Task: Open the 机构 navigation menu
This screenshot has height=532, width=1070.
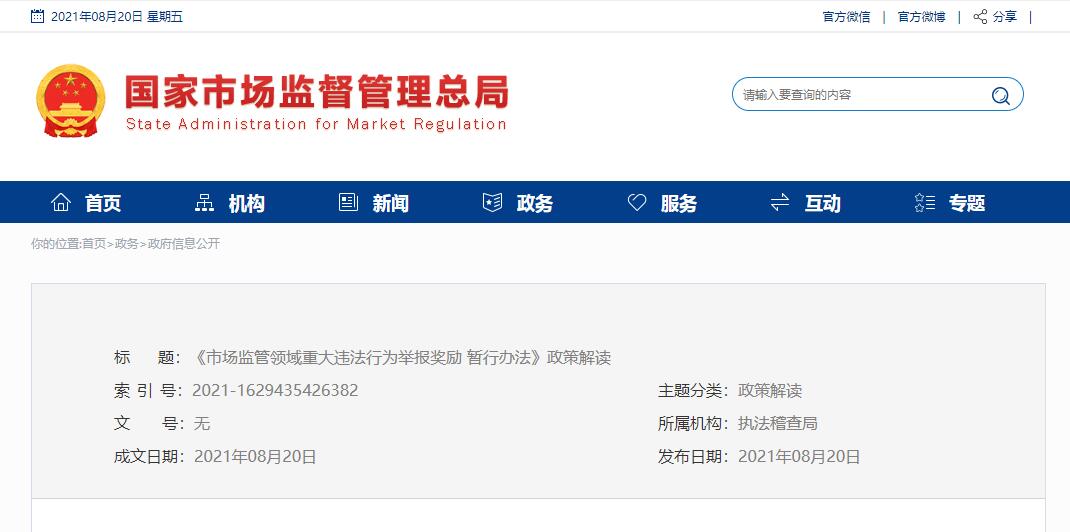Action: pos(246,203)
